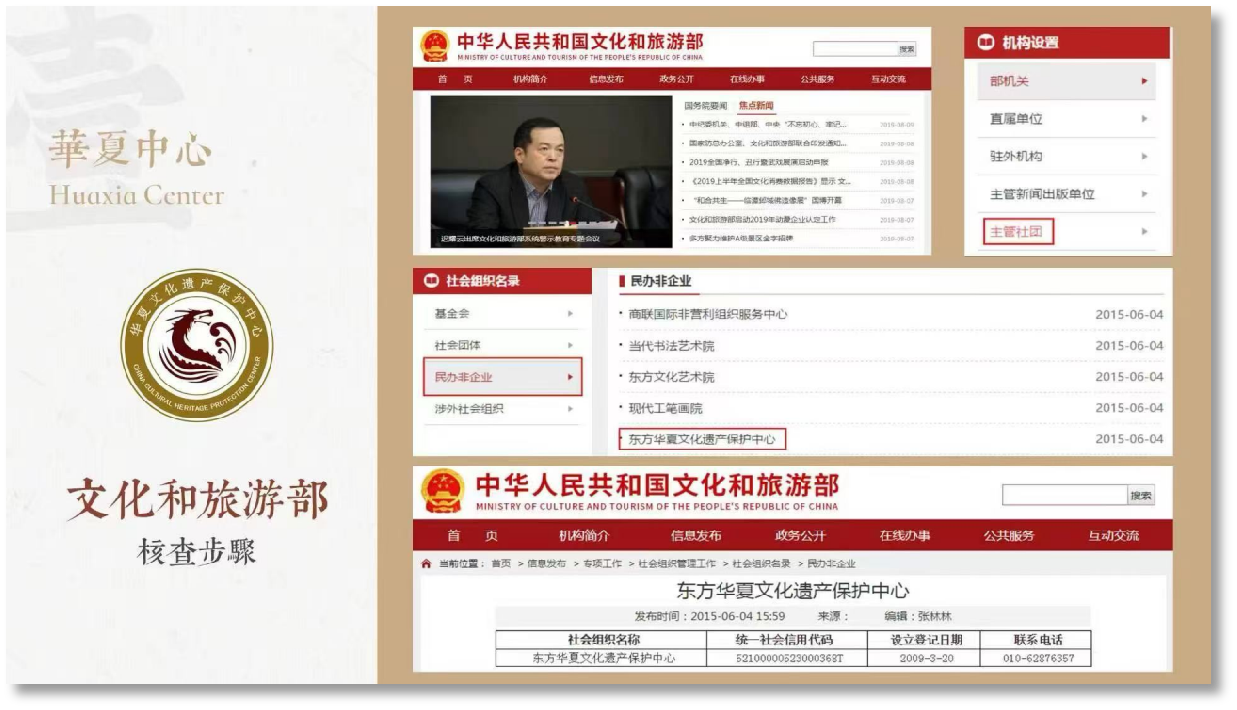Click 民办非企业 in the breadcrumb trail

[831, 564]
